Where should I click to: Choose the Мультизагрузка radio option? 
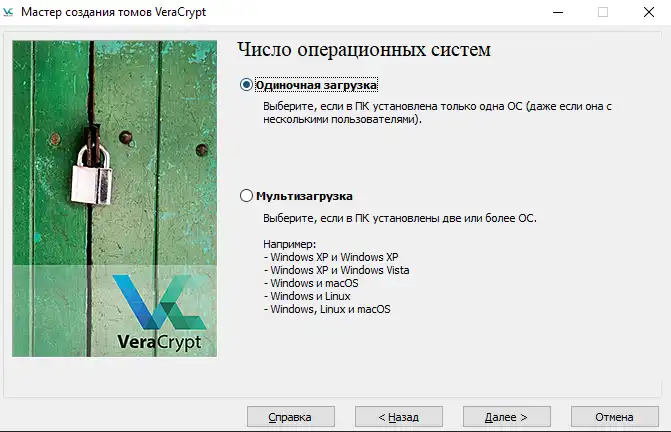[246, 196]
